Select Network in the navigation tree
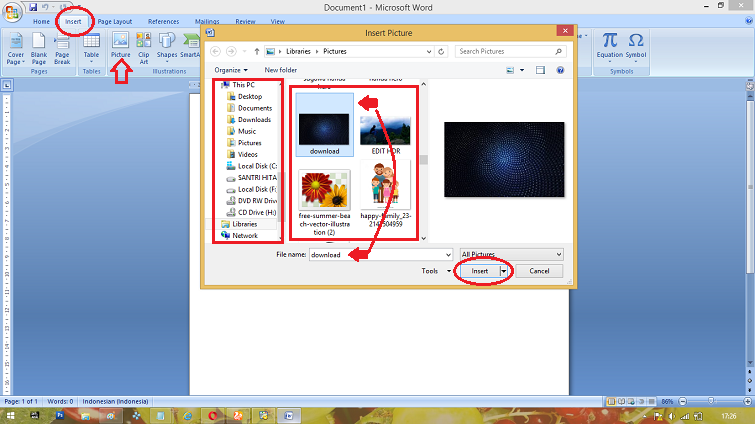 (x=245, y=236)
